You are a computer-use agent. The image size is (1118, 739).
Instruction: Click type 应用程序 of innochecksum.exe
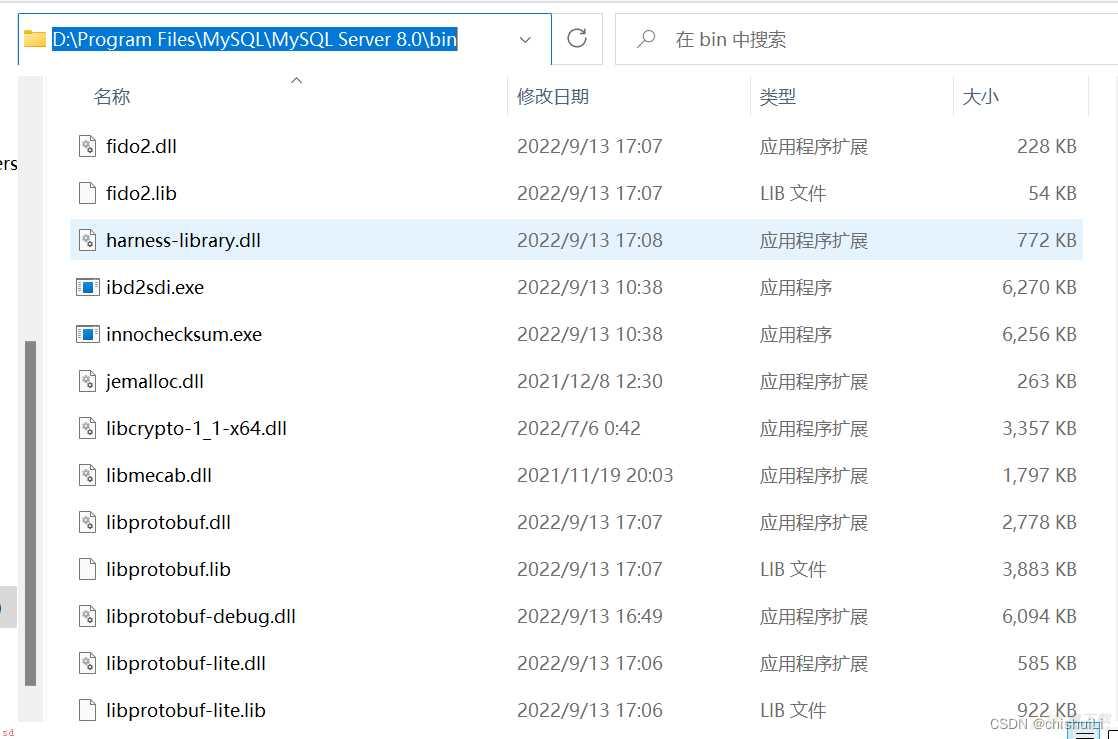pyautogui.click(x=796, y=335)
